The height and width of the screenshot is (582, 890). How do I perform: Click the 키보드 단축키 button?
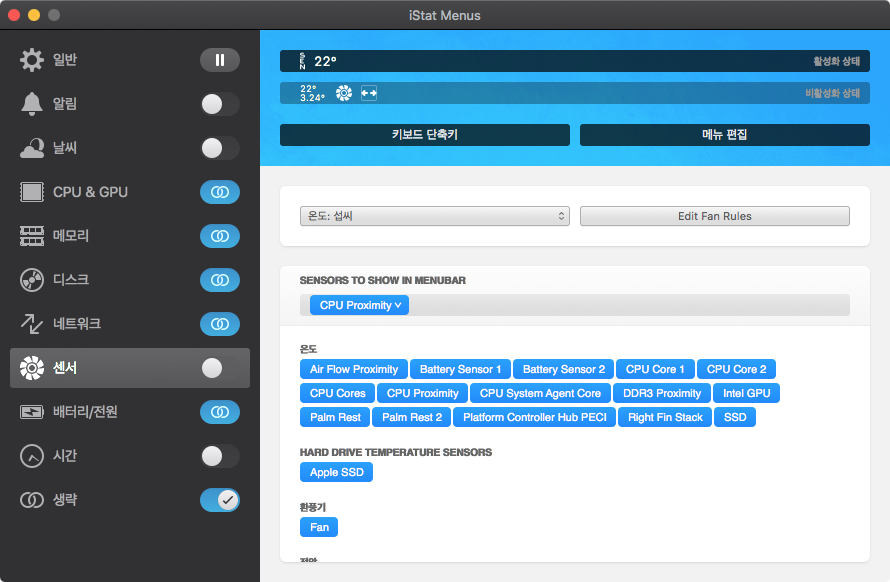(x=425, y=135)
